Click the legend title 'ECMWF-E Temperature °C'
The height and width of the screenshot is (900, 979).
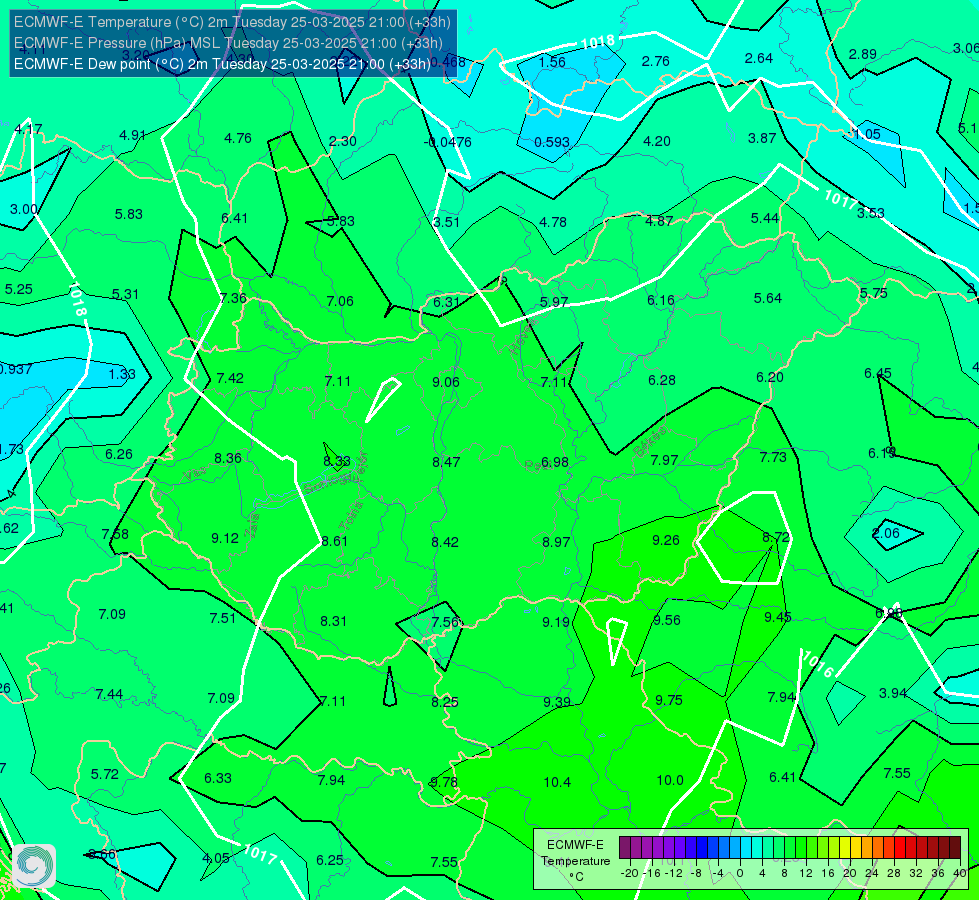[x=576, y=861]
